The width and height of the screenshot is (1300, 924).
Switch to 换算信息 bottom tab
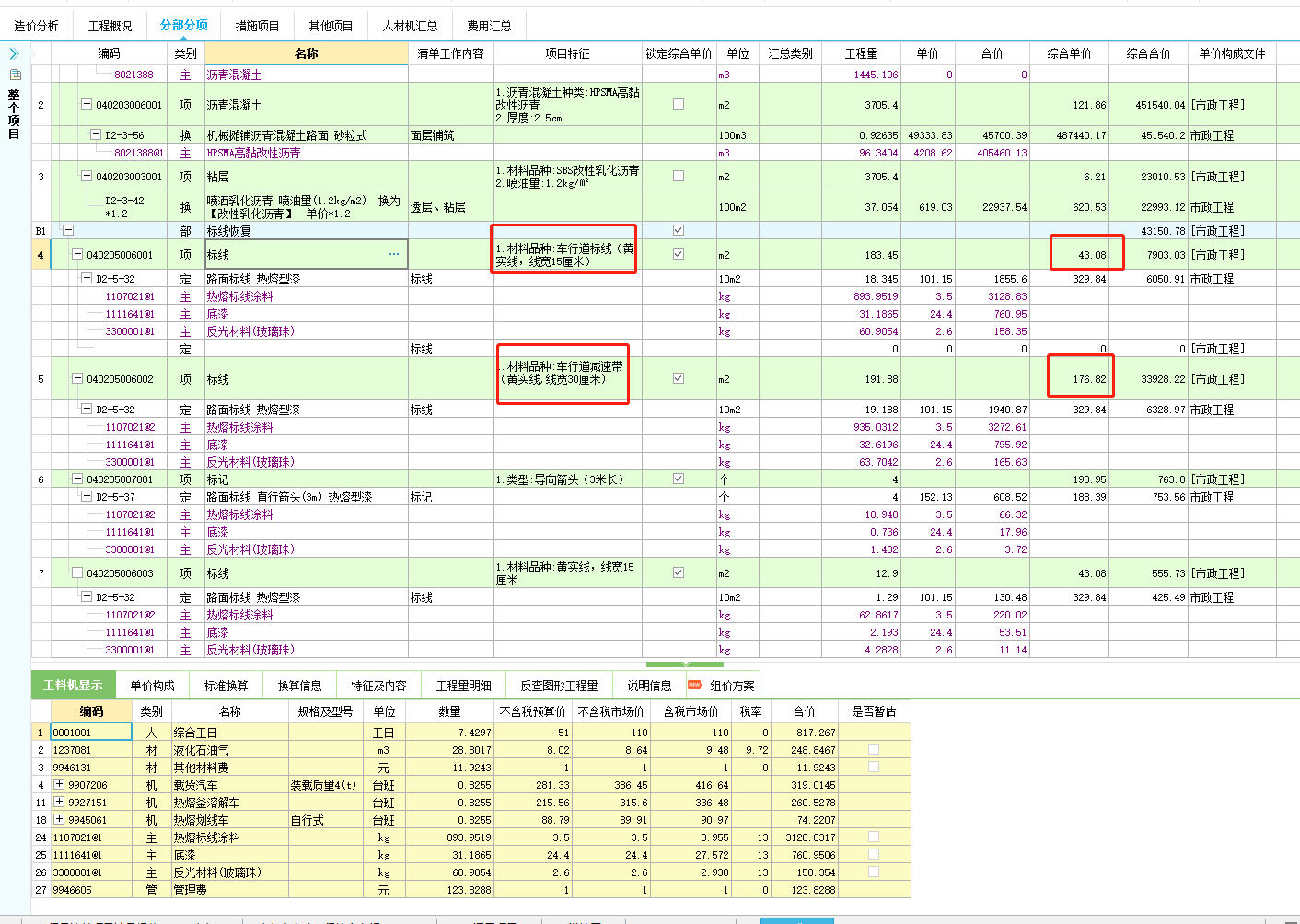(x=299, y=686)
